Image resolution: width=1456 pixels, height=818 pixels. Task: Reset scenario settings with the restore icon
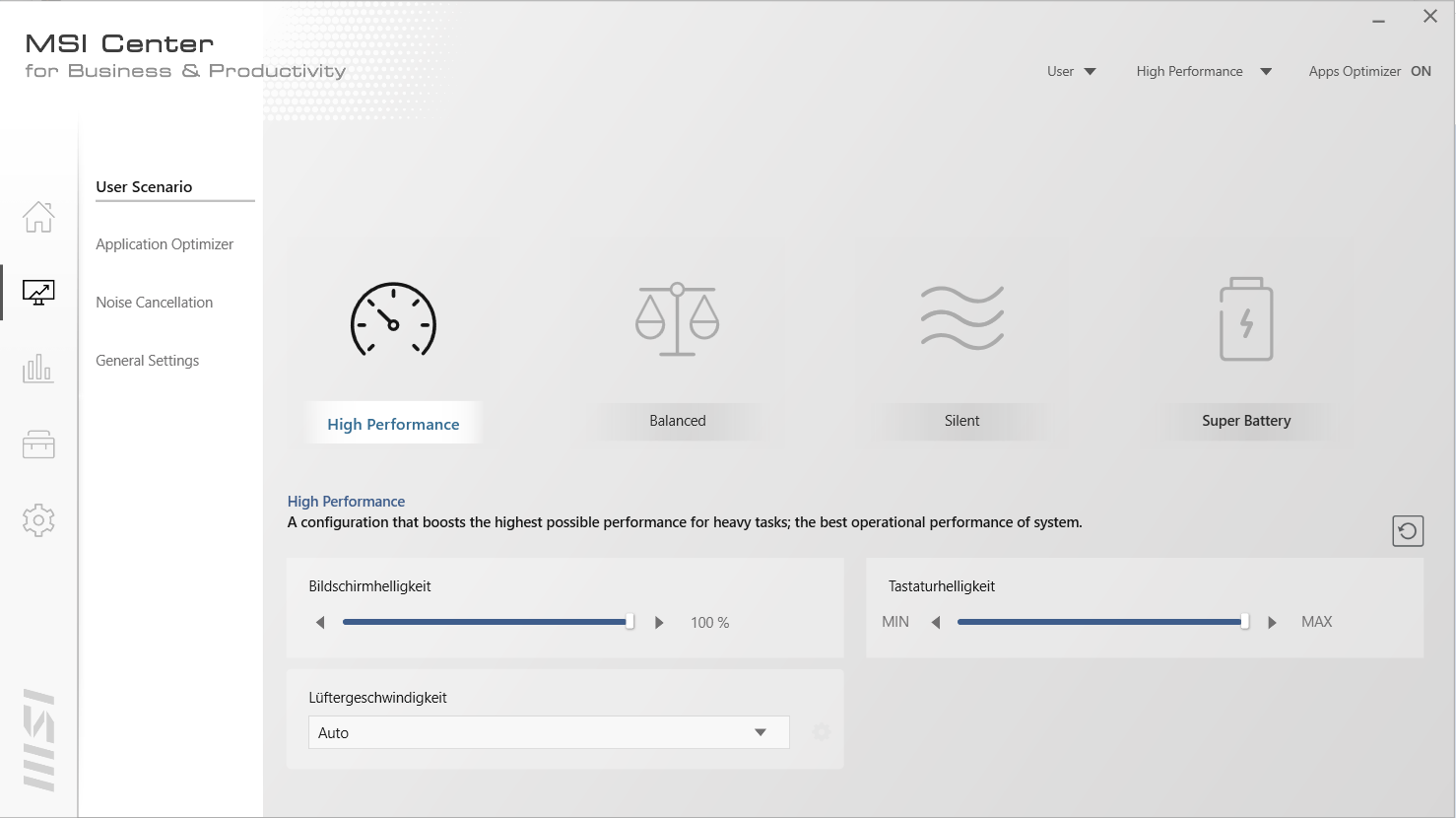tap(1408, 531)
